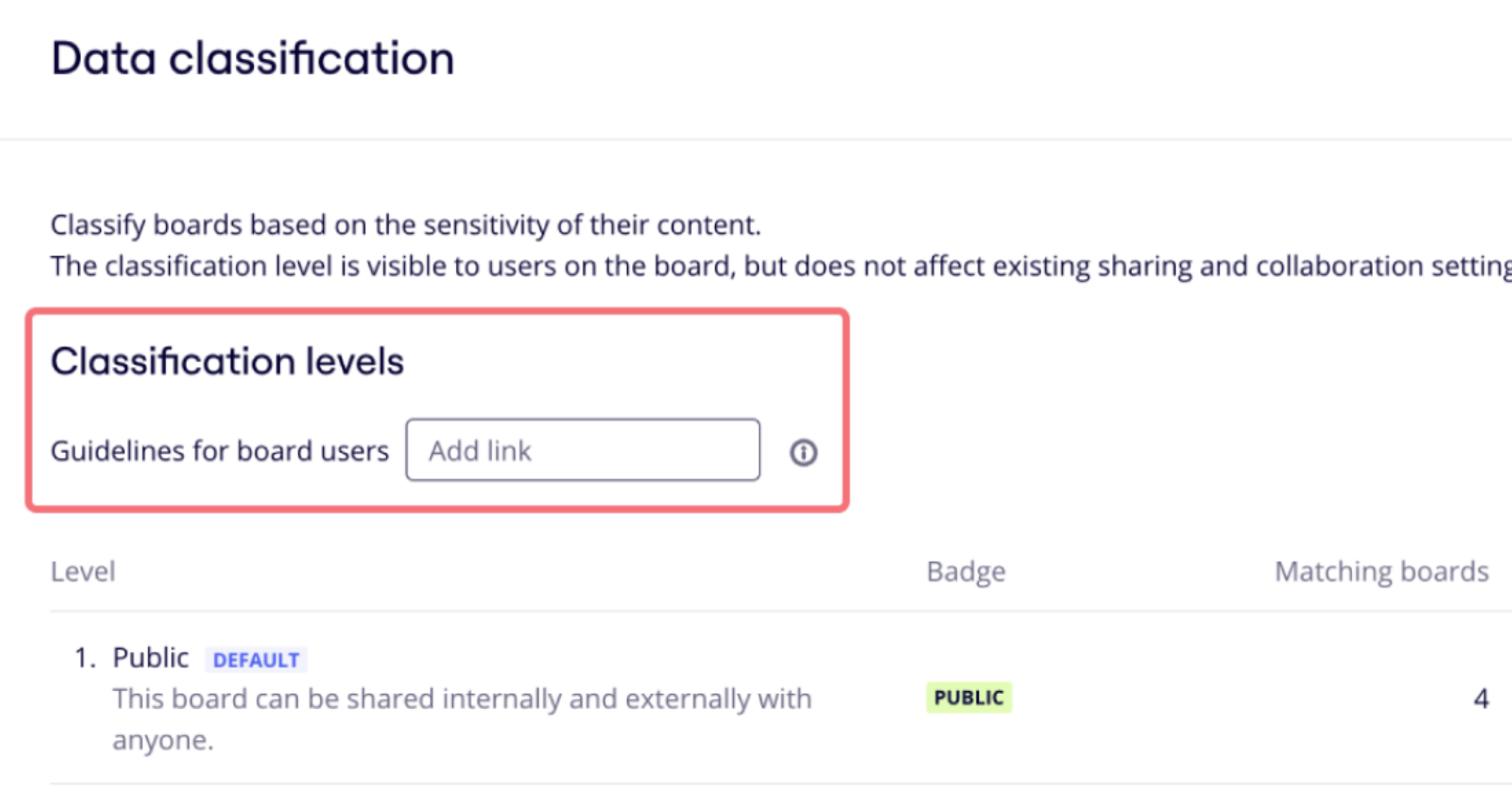1512x803 pixels.
Task: Focus the Add link input field
Action: 582,450
